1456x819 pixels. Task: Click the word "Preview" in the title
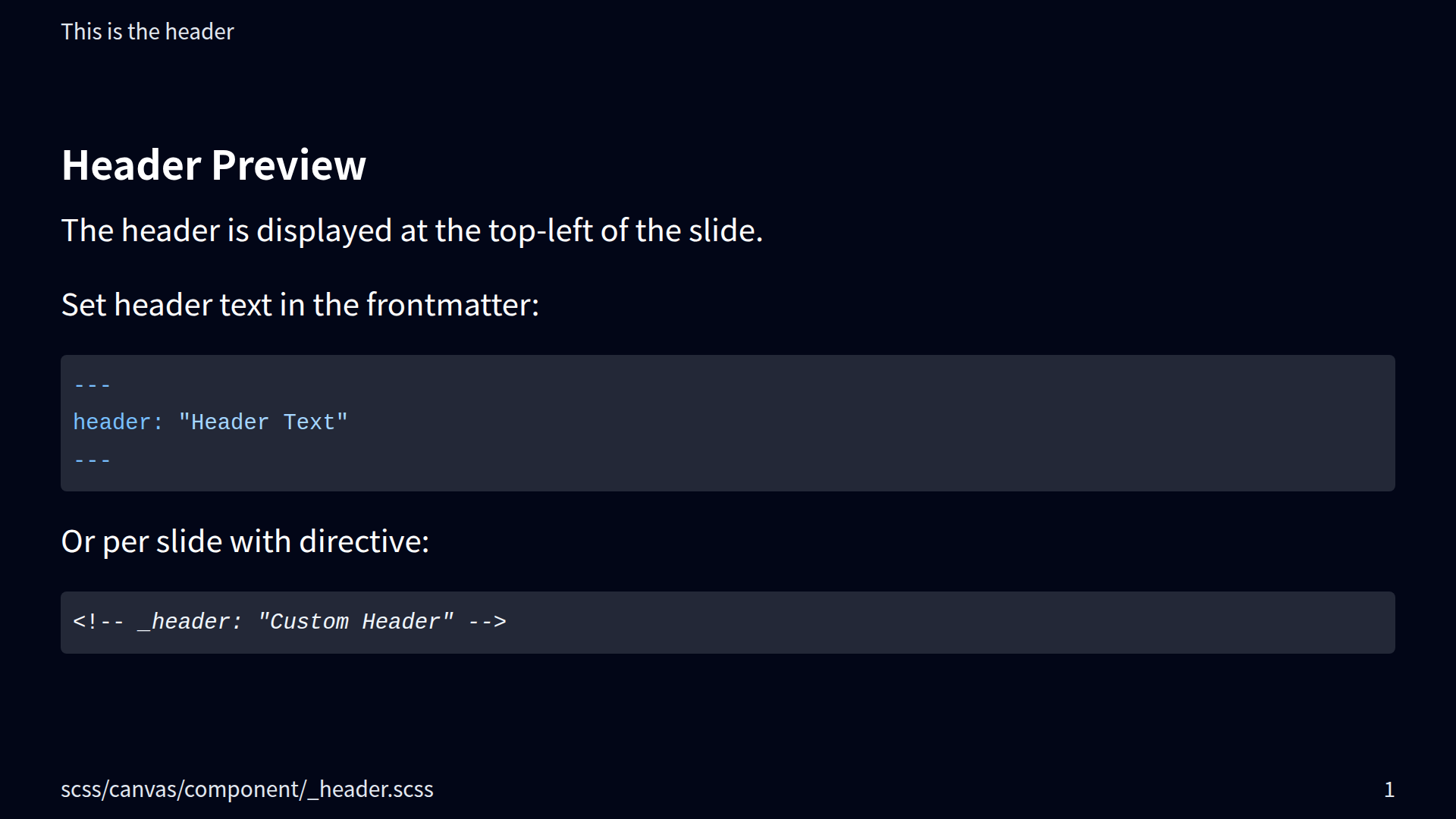(288, 165)
